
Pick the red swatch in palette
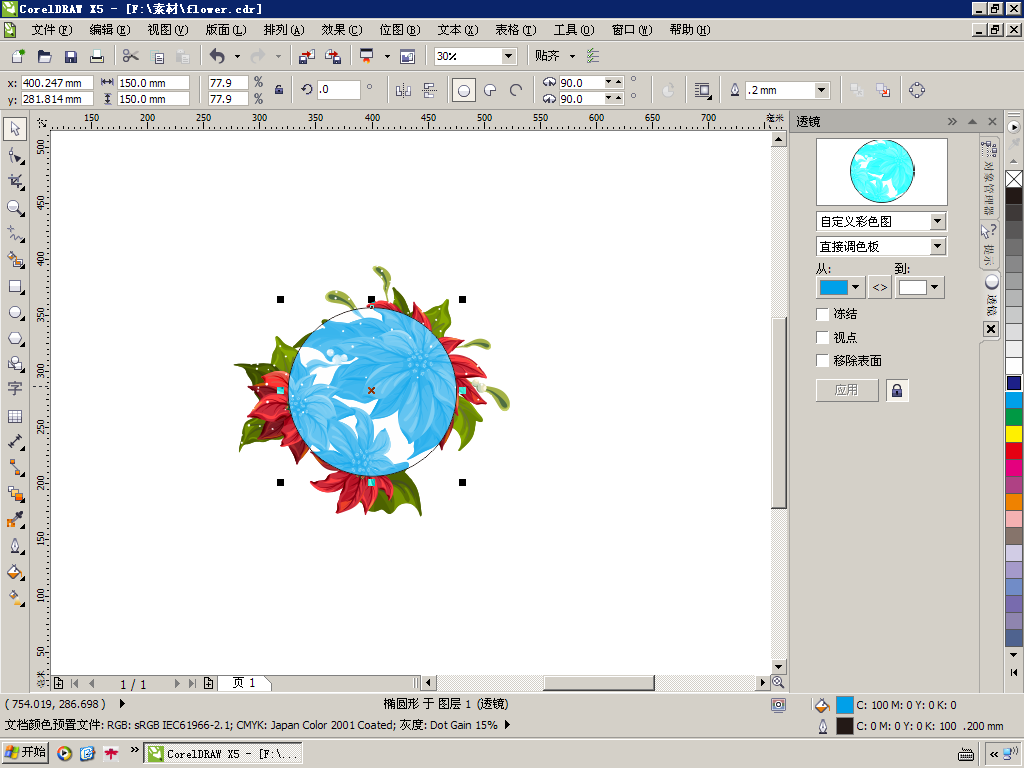tap(1014, 451)
